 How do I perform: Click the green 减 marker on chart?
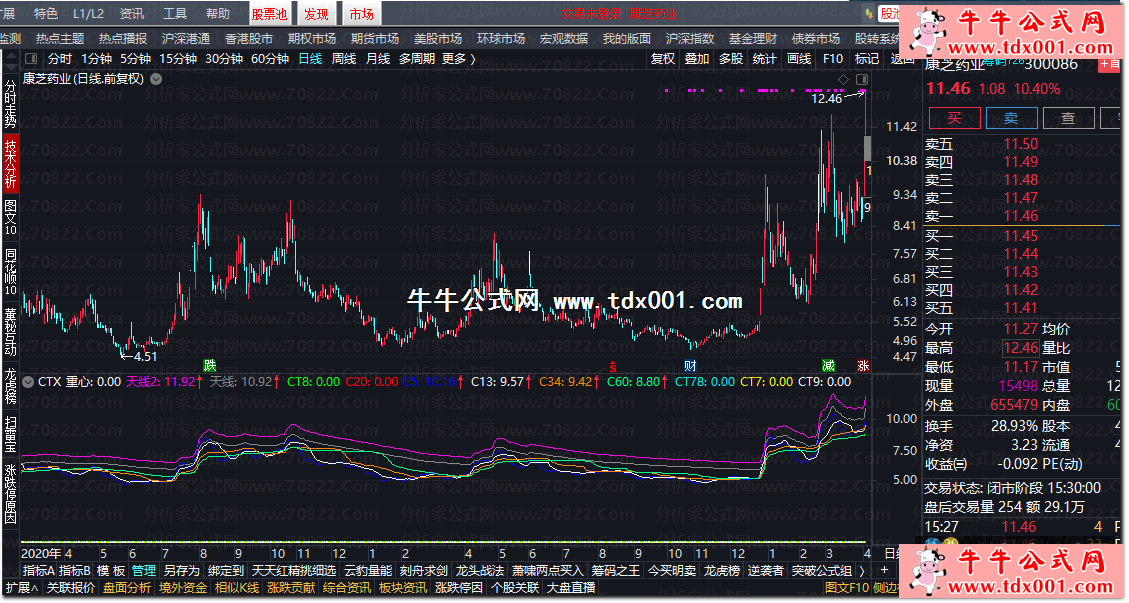[x=828, y=366]
